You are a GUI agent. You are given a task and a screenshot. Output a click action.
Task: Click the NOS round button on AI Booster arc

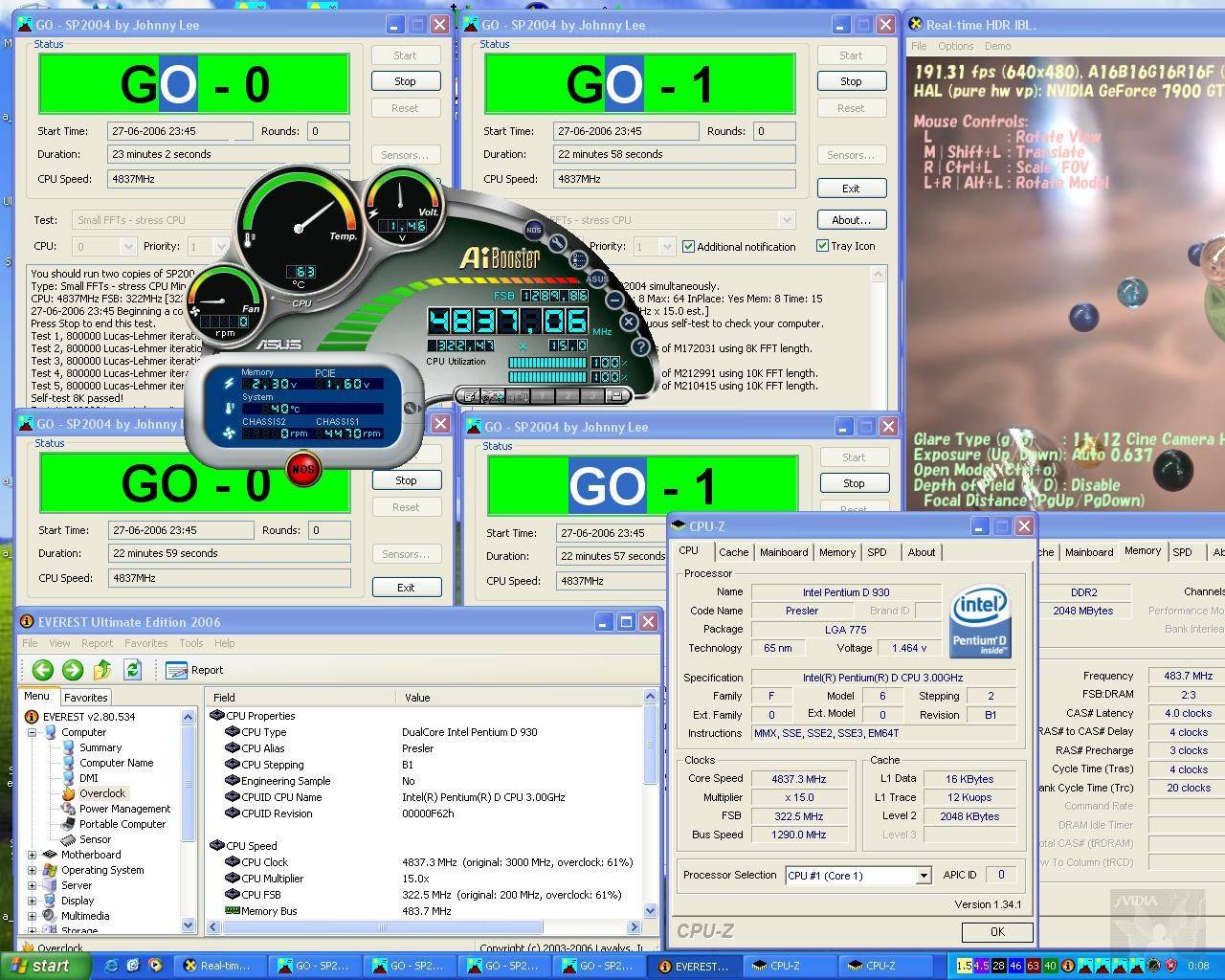pos(534,230)
